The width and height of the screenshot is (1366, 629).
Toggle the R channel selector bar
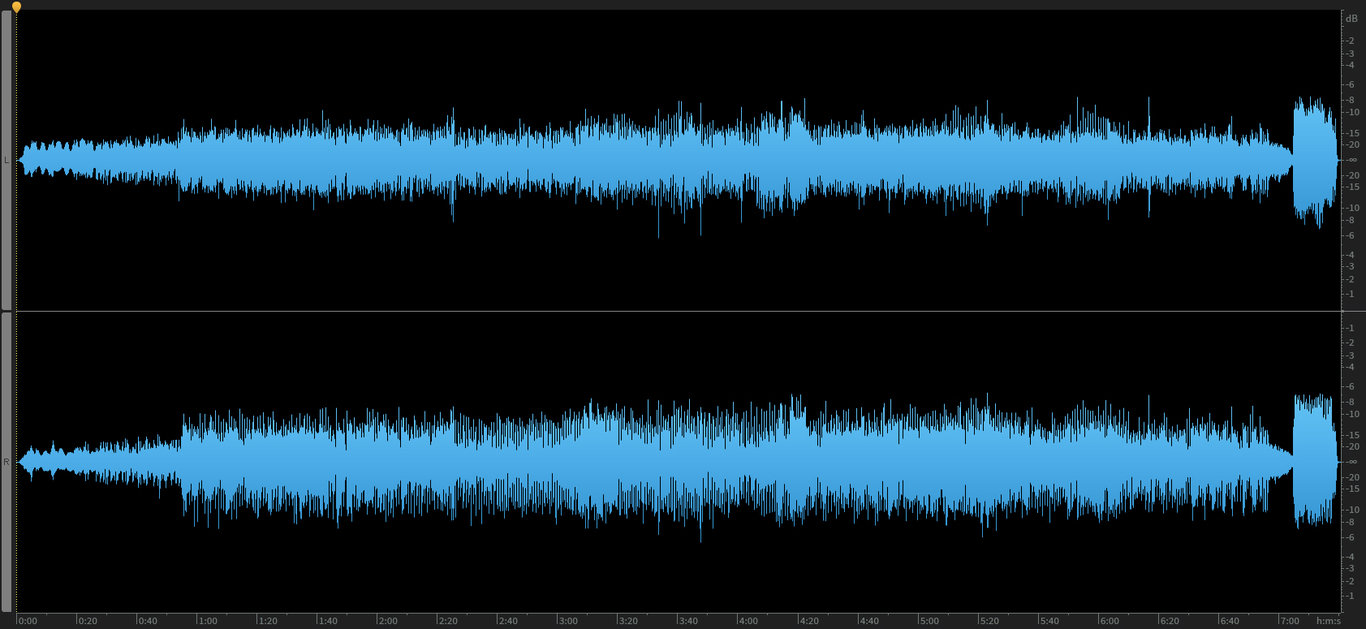[6, 462]
